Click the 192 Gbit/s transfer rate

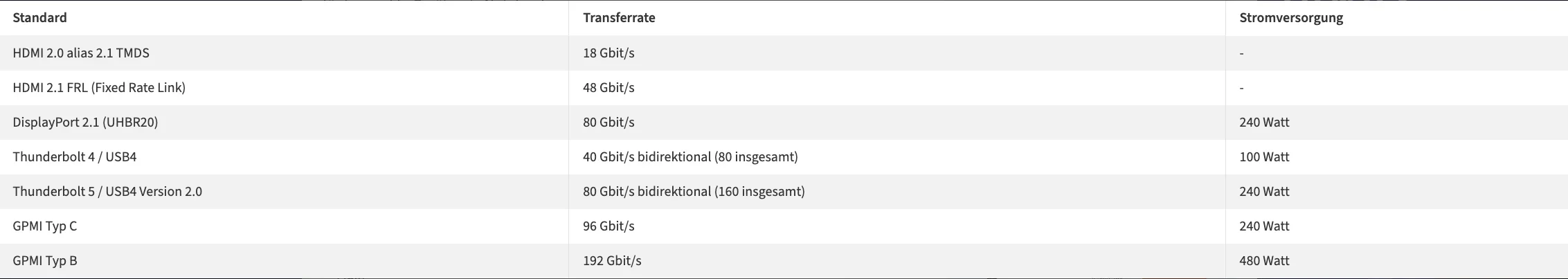coord(612,261)
